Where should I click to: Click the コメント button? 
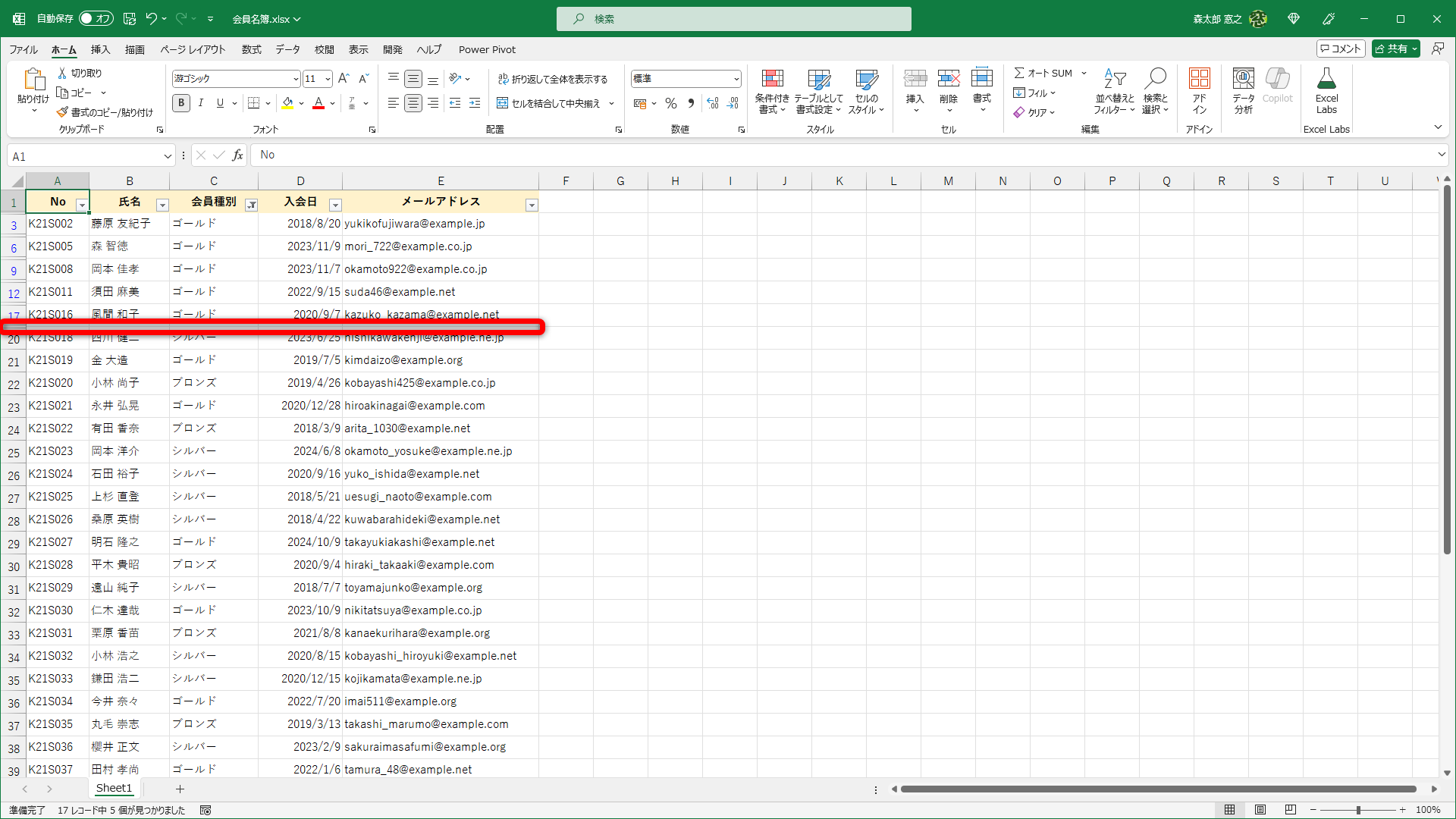tap(1341, 49)
